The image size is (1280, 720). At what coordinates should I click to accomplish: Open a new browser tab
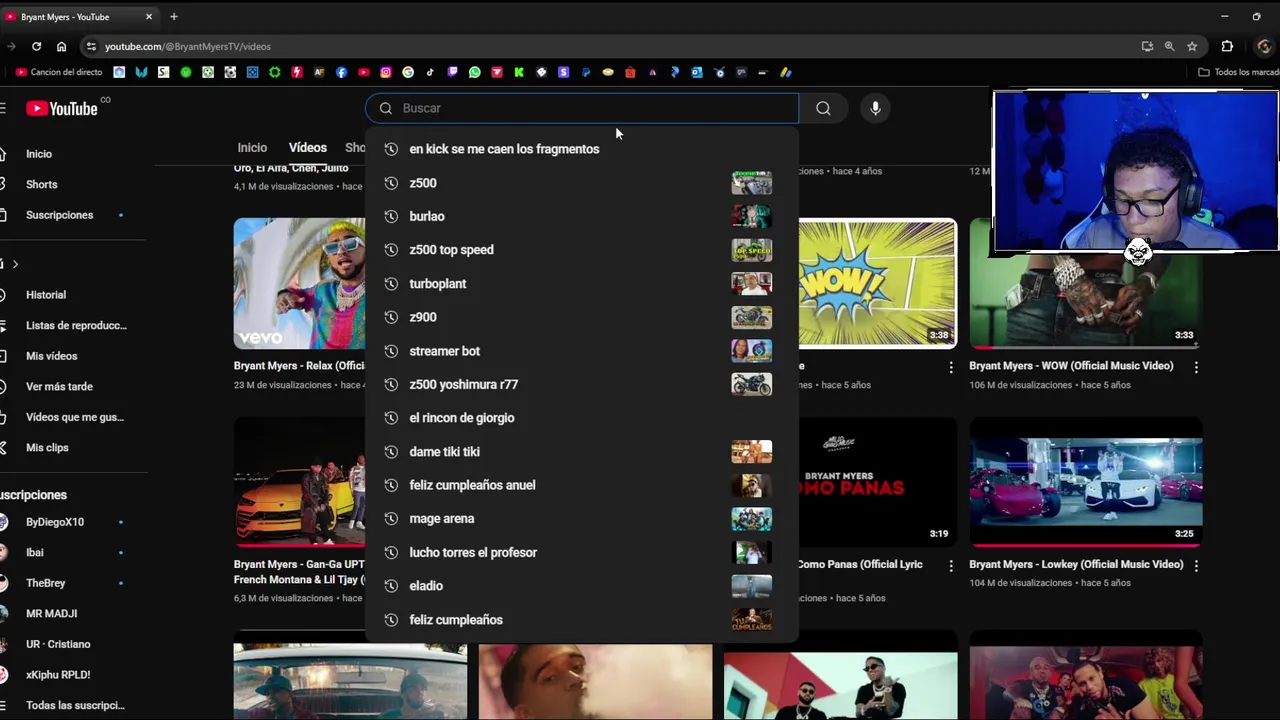click(x=174, y=17)
